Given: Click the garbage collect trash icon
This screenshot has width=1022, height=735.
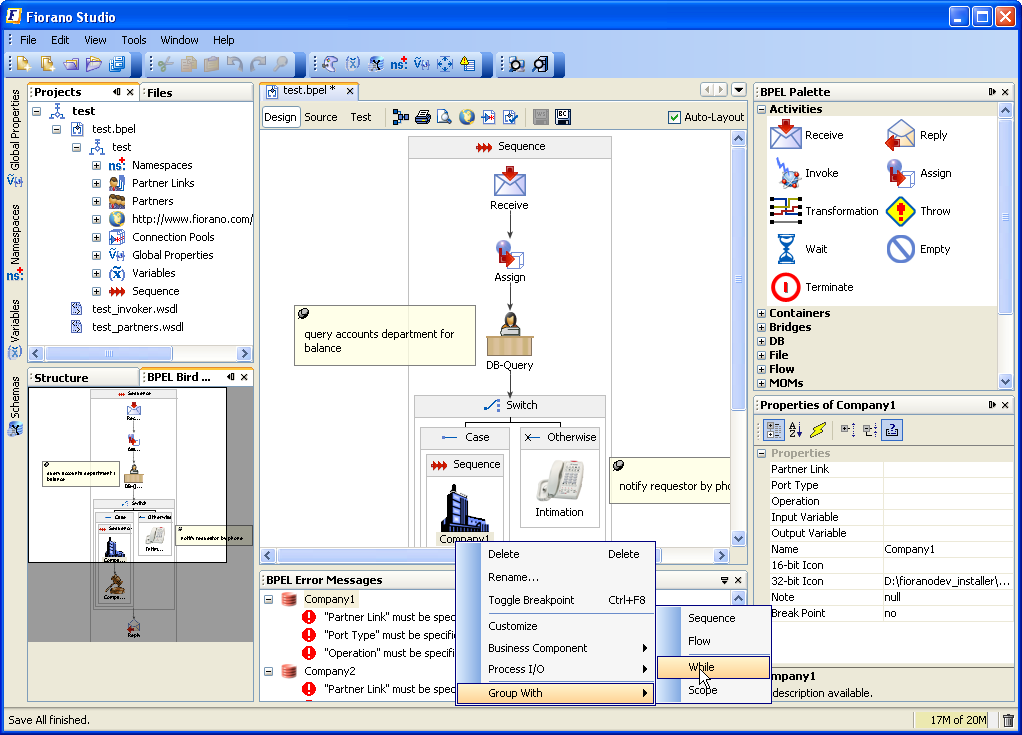Looking at the screenshot, I should (1008, 720).
